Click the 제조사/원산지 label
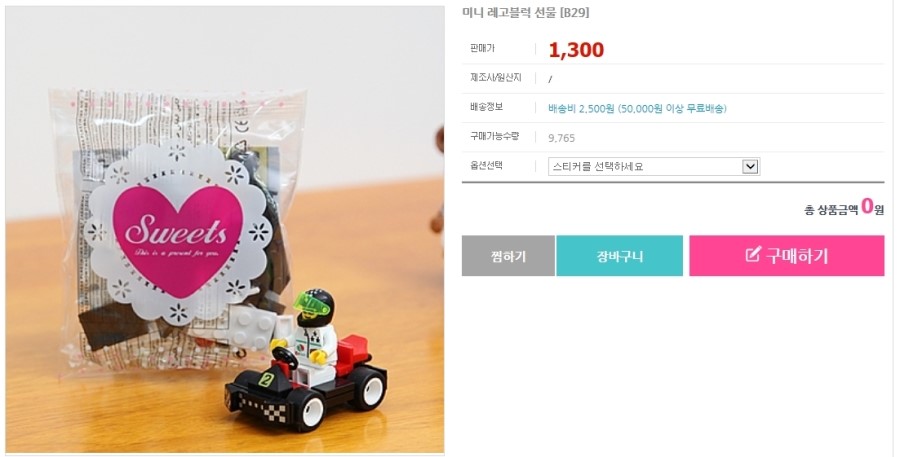Image resolution: width=900 pixels, height=457 pixels. click(x=495, y=78)
